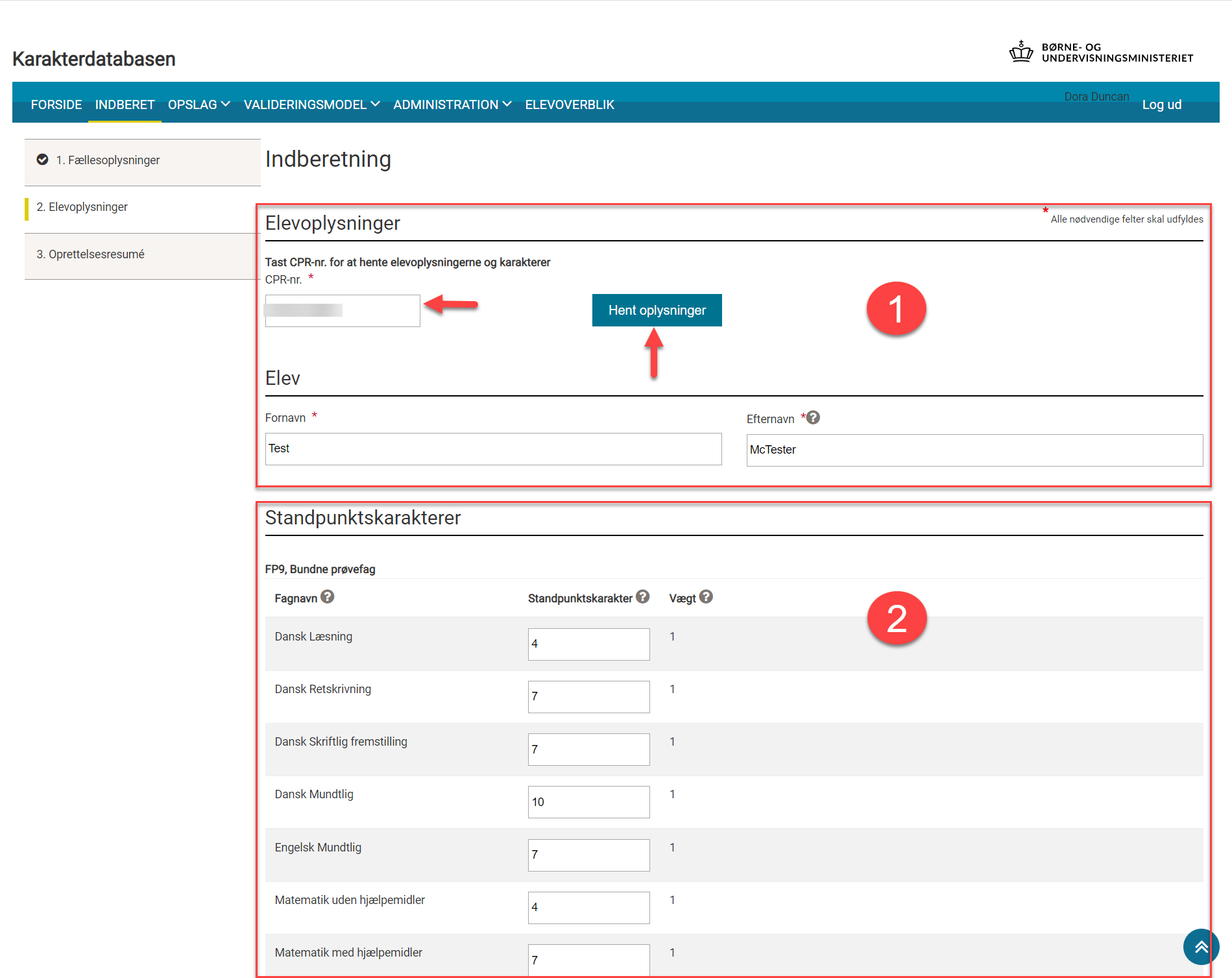This screenshot has height=978, width=1232.
Task: Click the Engelsk Mundtlig grade field
Action: pyautogui.click(x=588, y=855)
